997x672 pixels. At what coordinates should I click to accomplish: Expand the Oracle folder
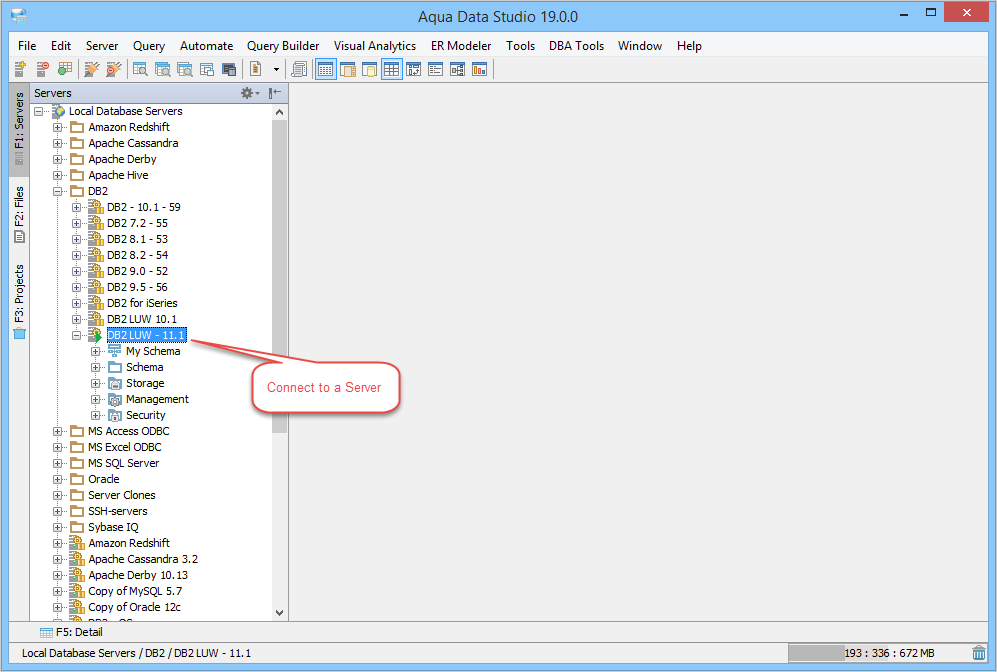click(58, 479)
